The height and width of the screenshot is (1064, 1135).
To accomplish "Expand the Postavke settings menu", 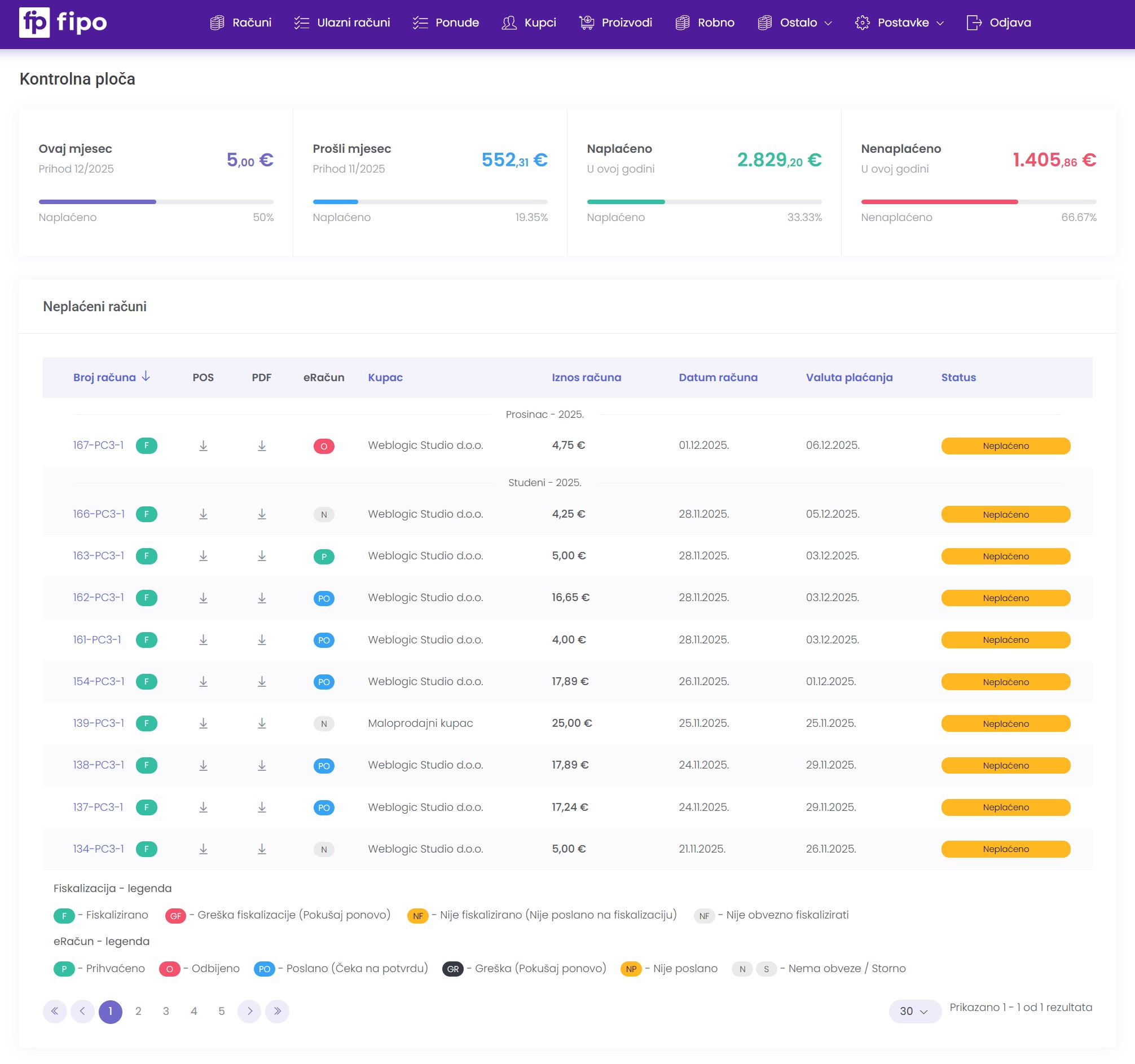I will click(x=899, y=23).
